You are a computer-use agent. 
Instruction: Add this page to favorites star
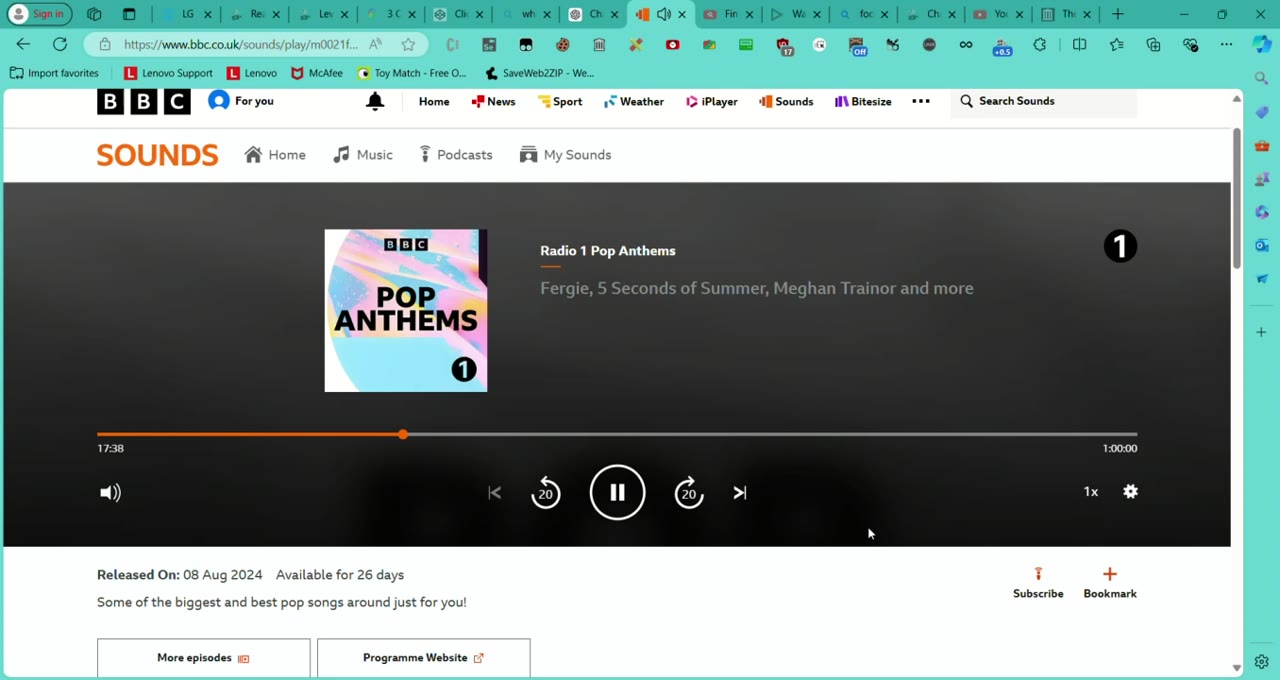[408, 45]
